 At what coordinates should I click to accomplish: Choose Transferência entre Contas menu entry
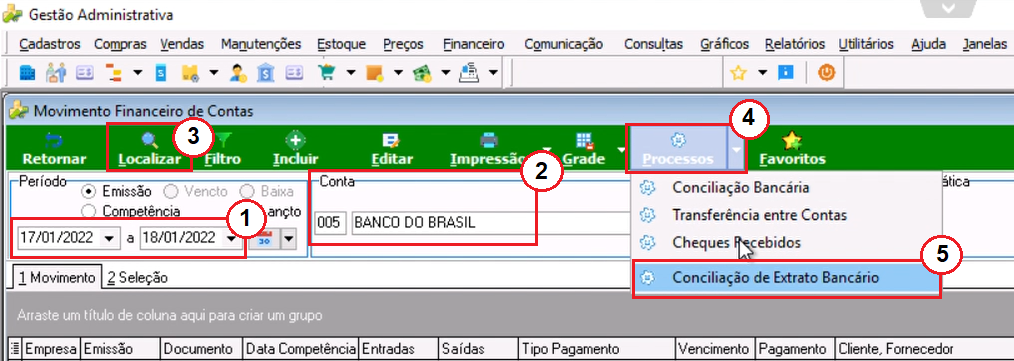pos(759,214)
